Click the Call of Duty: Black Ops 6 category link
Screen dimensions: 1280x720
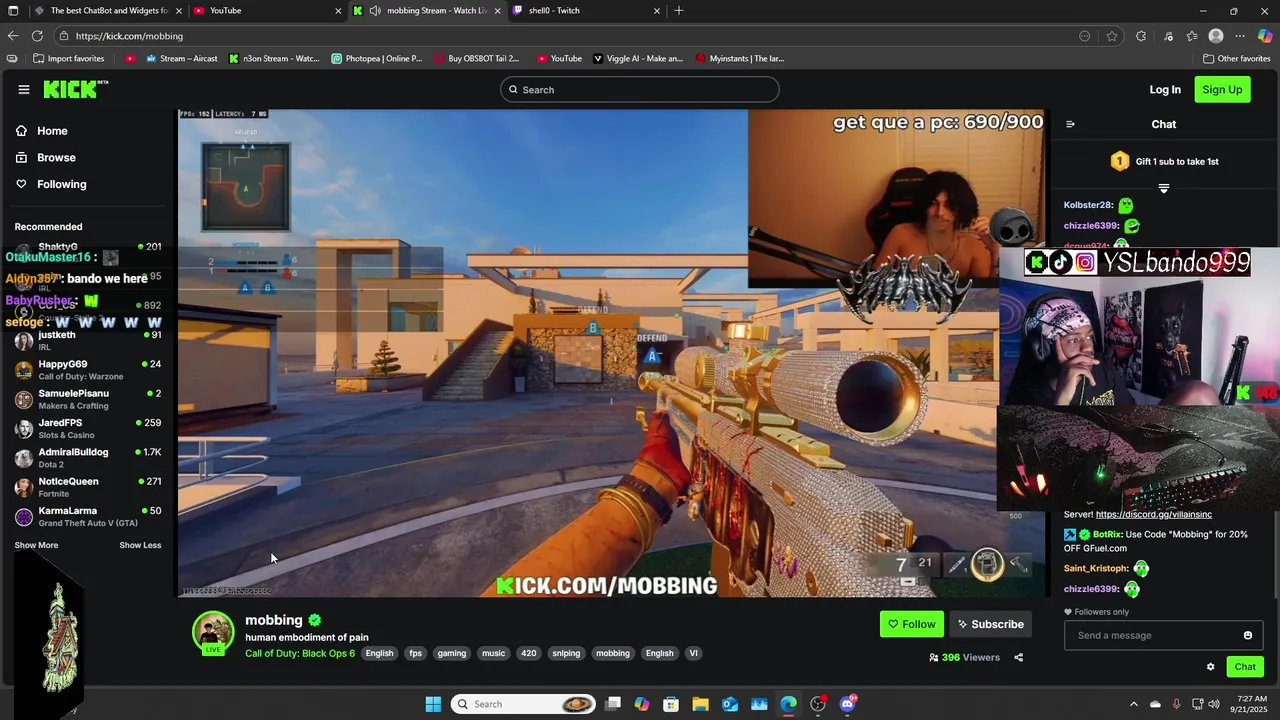tap(300, 653)
